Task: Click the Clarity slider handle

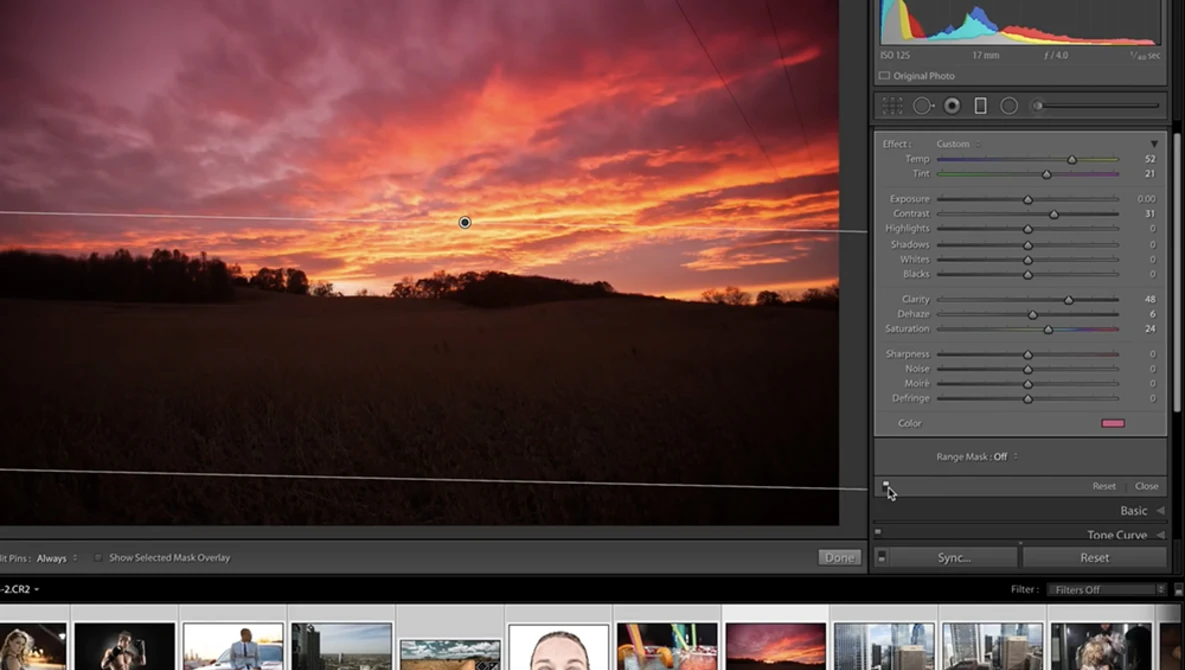Action: pyautogui.click(x=1069, y=300)
